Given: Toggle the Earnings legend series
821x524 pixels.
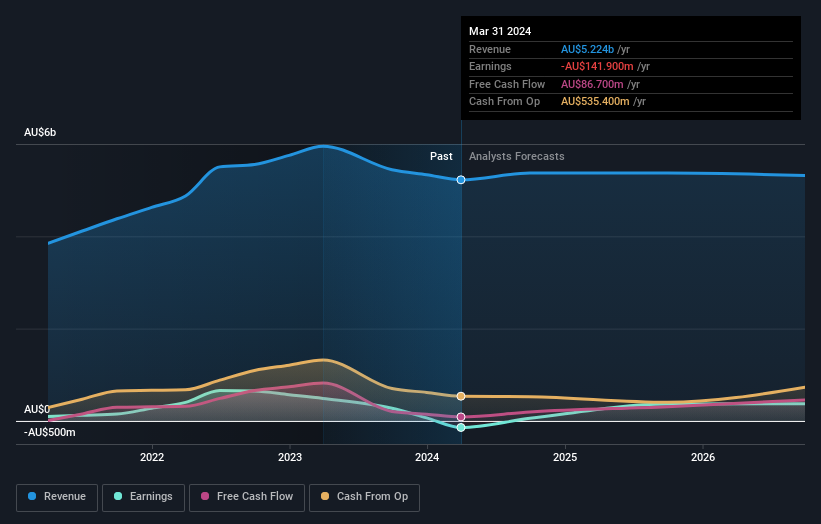Looking at the screenshot, I should pyautogui.click(x=143, y=497).
